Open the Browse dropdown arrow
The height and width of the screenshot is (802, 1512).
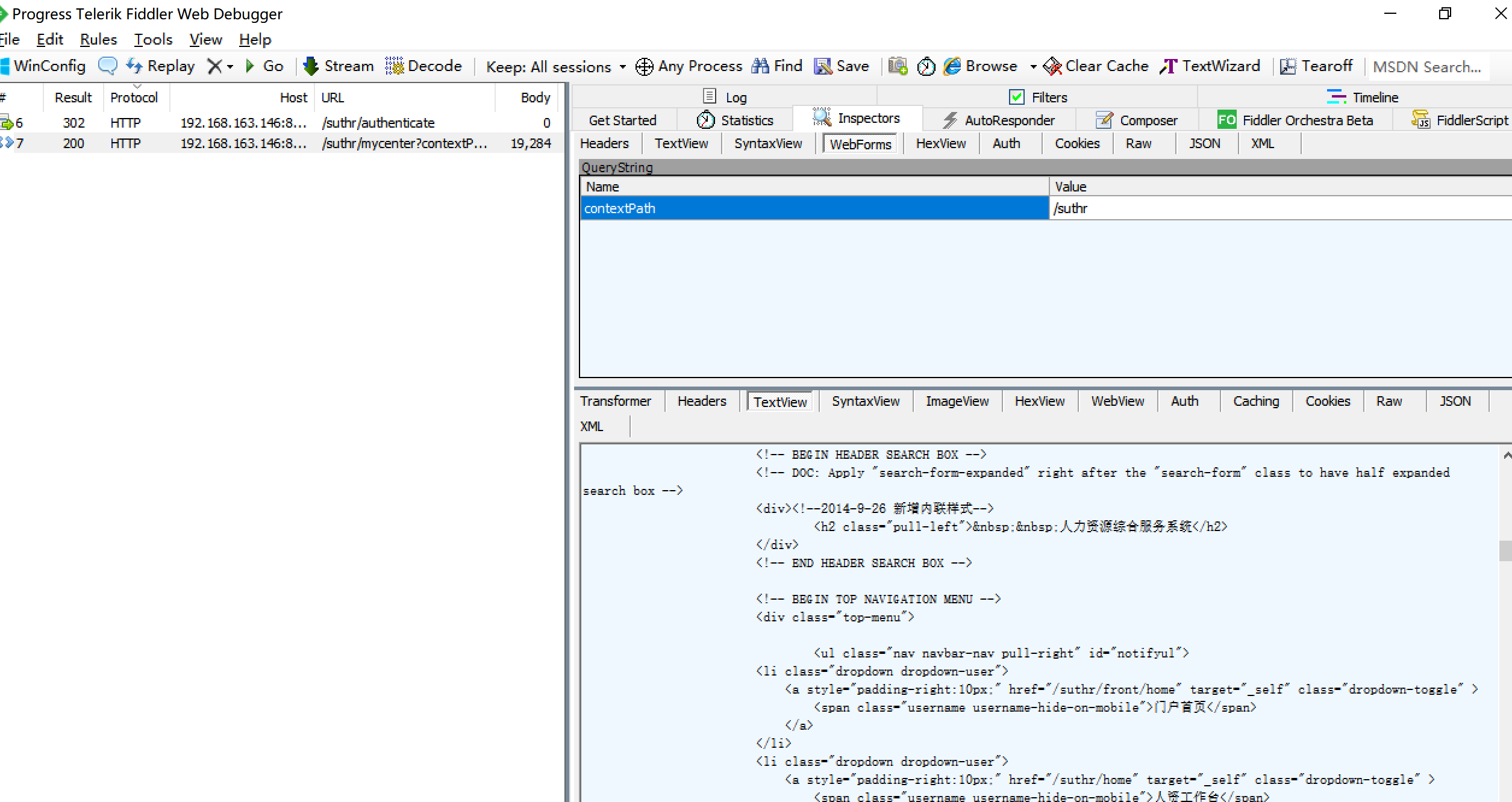point(1033,67)
